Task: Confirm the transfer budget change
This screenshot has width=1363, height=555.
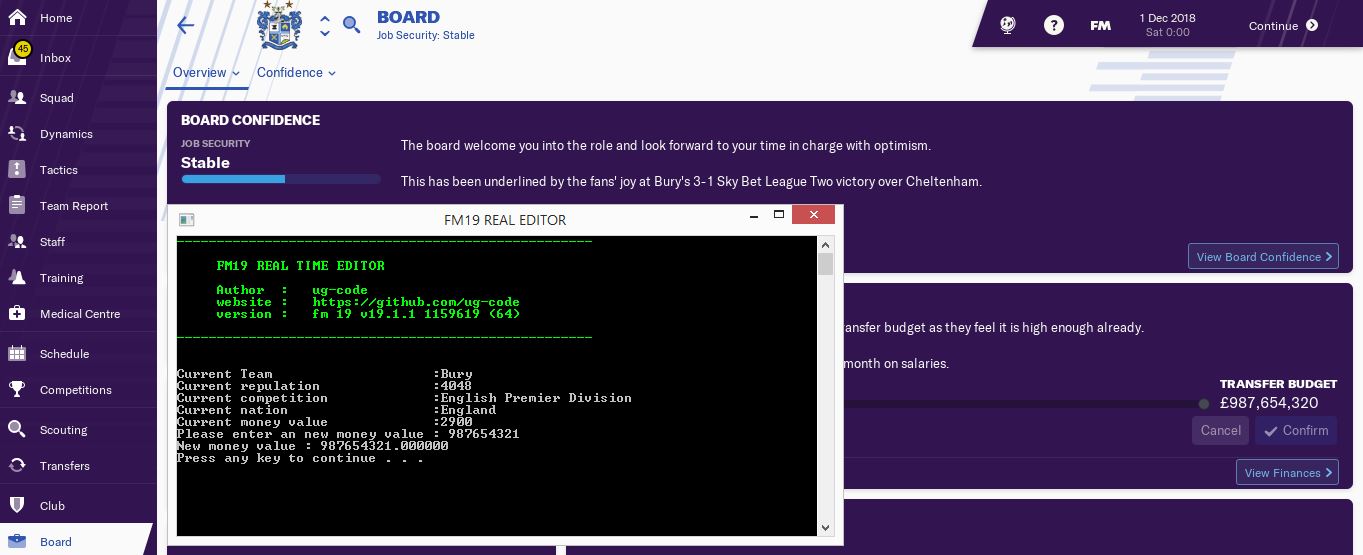Action: (x=1296, y=431)
